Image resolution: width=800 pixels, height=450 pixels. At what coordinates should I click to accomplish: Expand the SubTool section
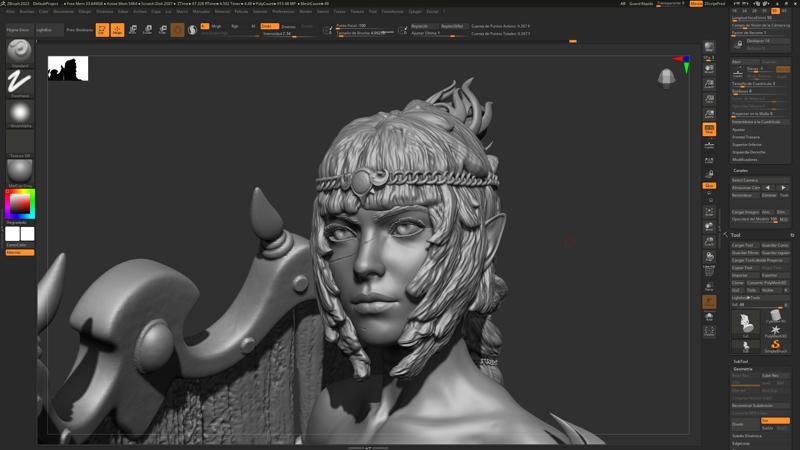741,361
